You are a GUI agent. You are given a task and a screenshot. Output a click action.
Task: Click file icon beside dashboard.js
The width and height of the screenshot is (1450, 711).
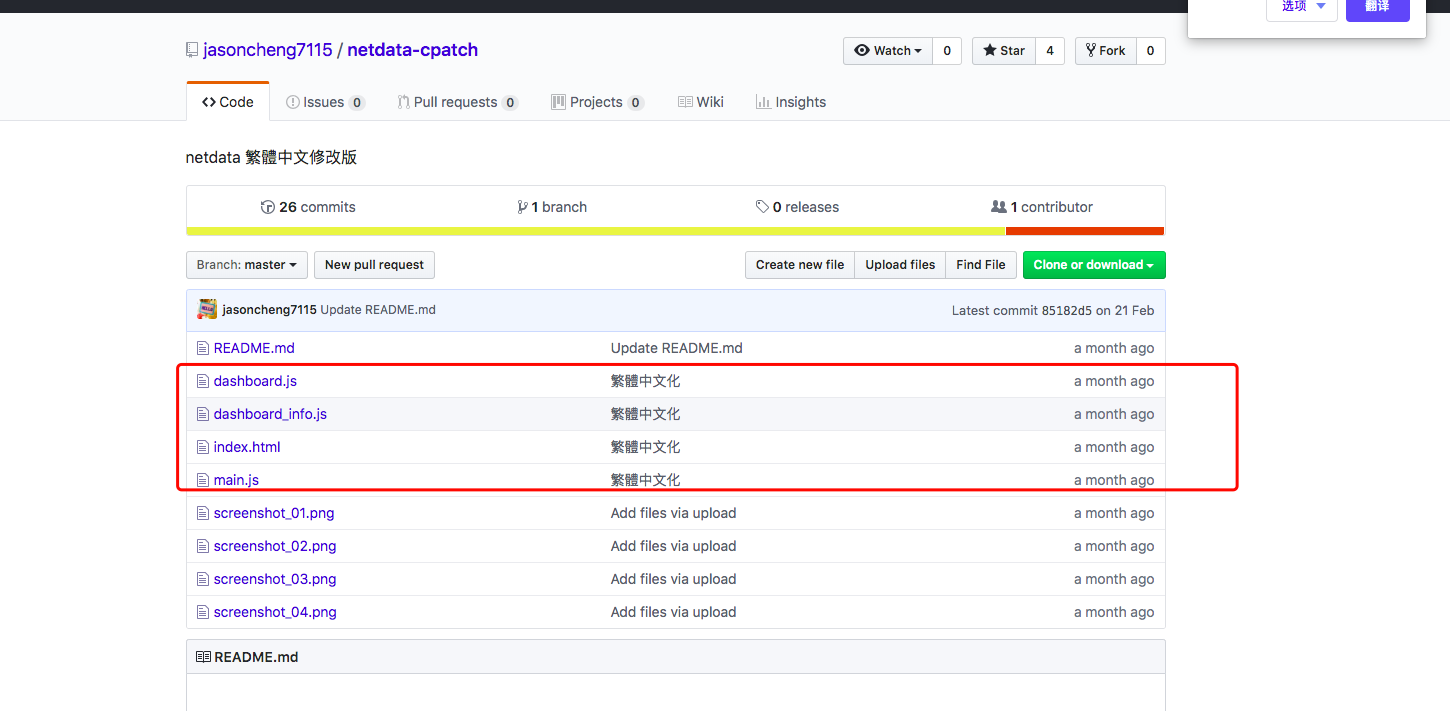202,381
